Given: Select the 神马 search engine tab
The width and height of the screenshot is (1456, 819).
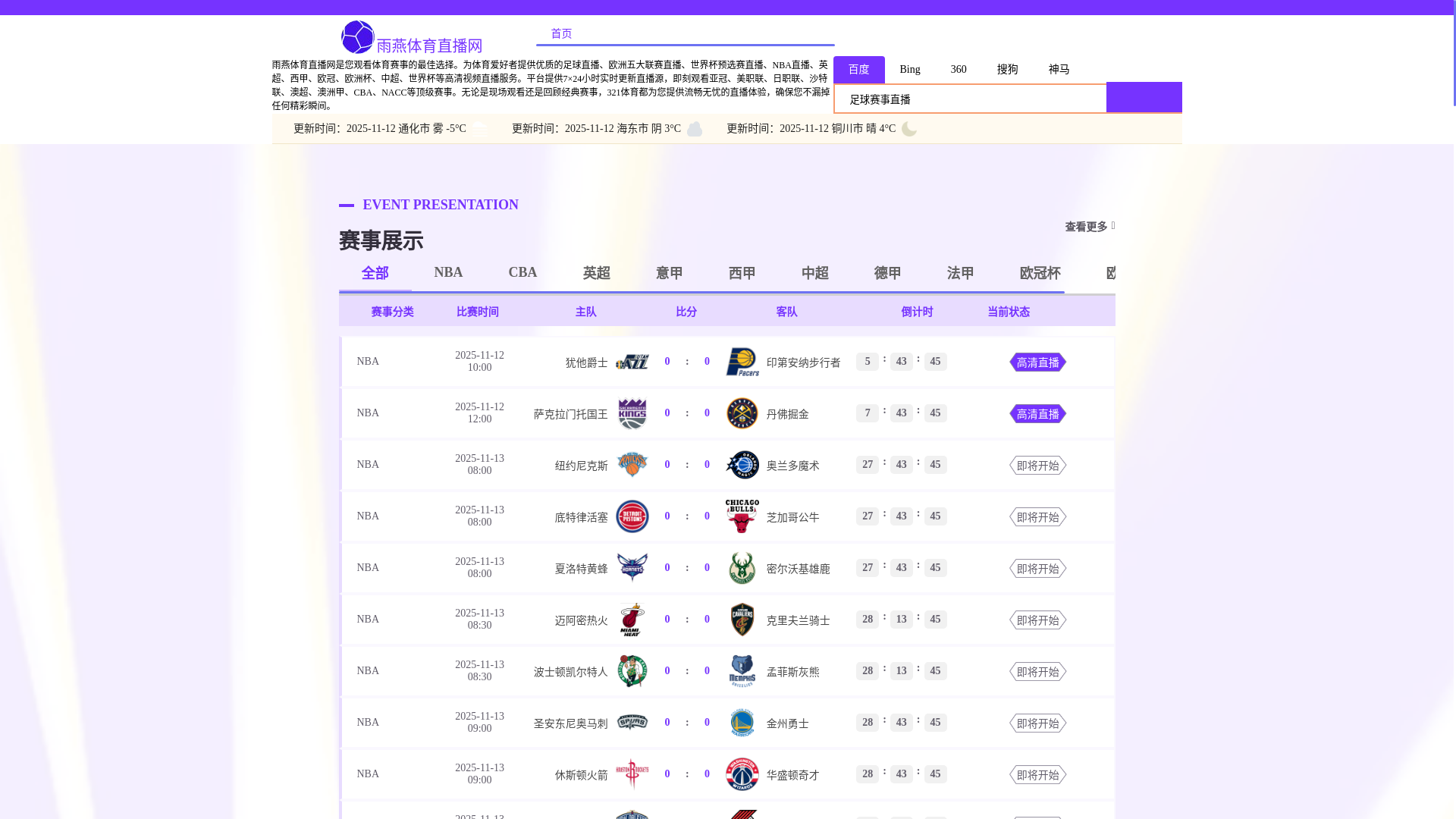Looking at the screenshot, I should coord(1059,70).
